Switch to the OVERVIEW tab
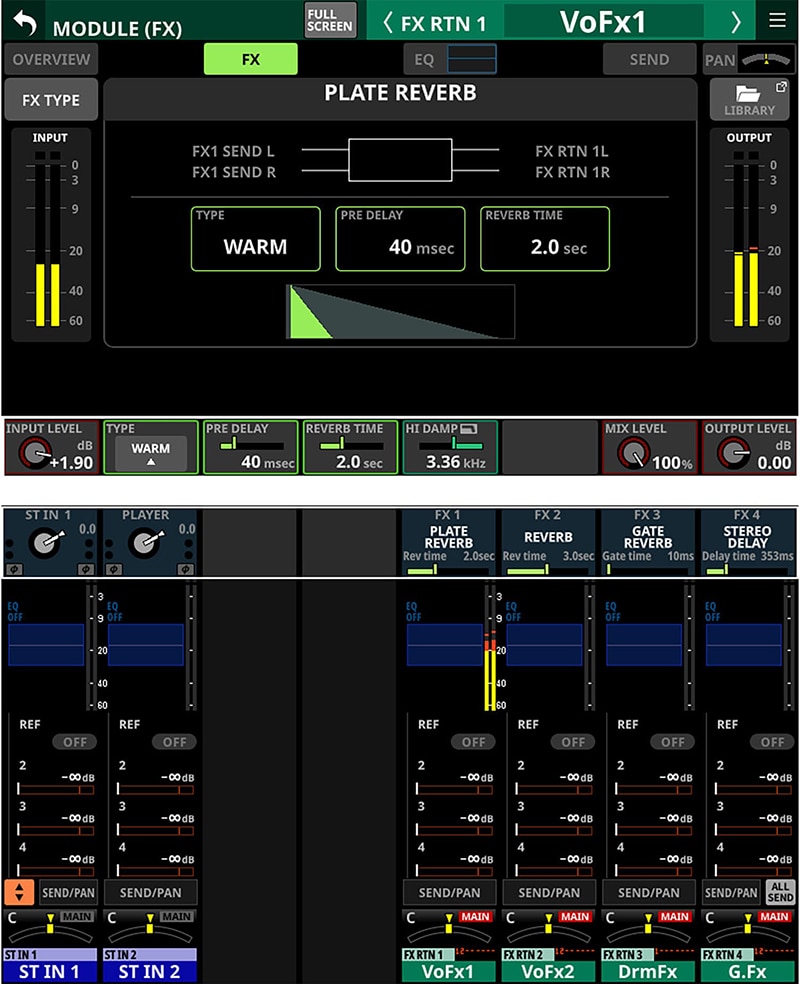The height and width of the screenshot is (984, 800). click(51, 59)
